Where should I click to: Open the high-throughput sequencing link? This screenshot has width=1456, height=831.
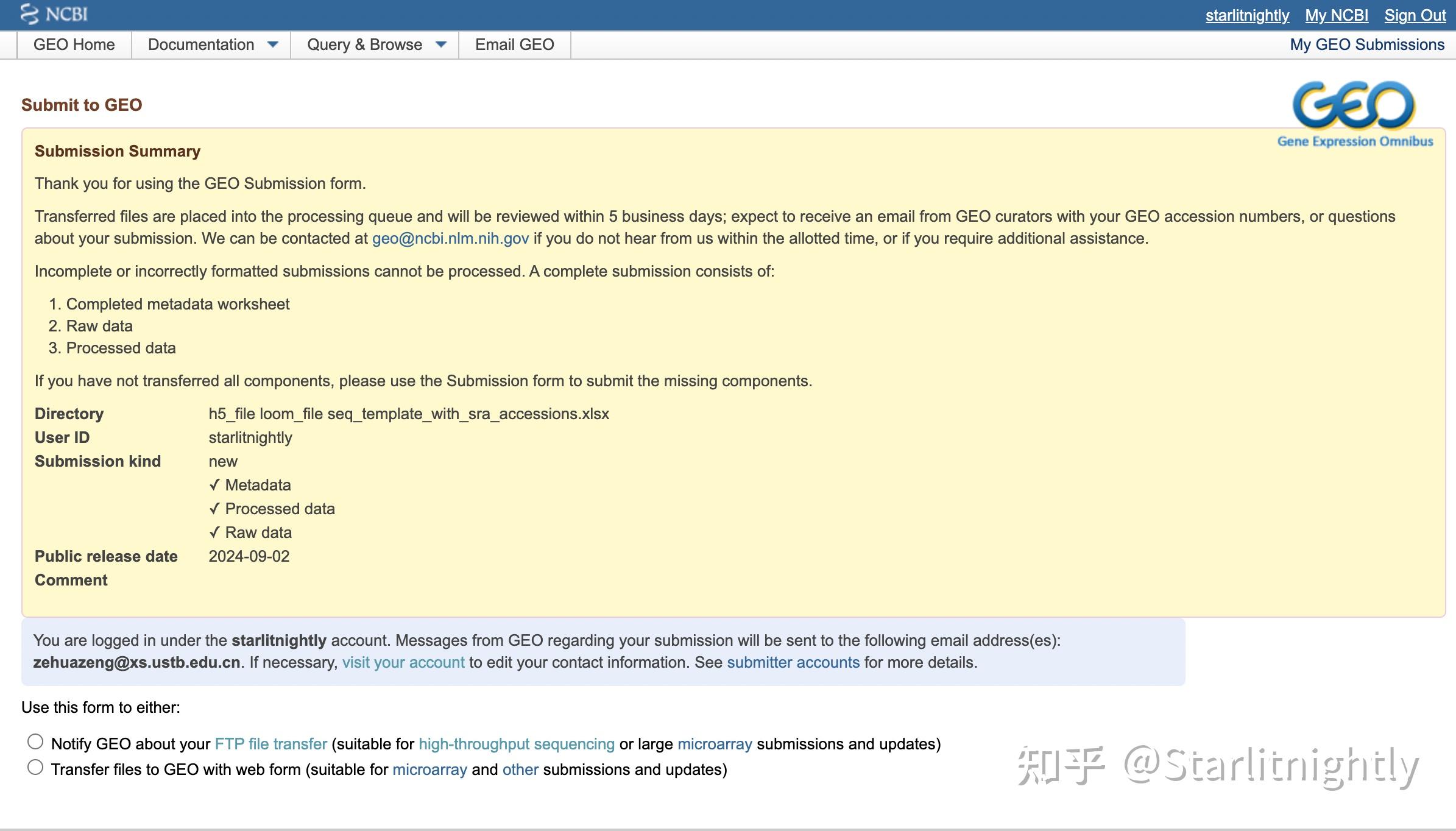click(x=516, y=744)
